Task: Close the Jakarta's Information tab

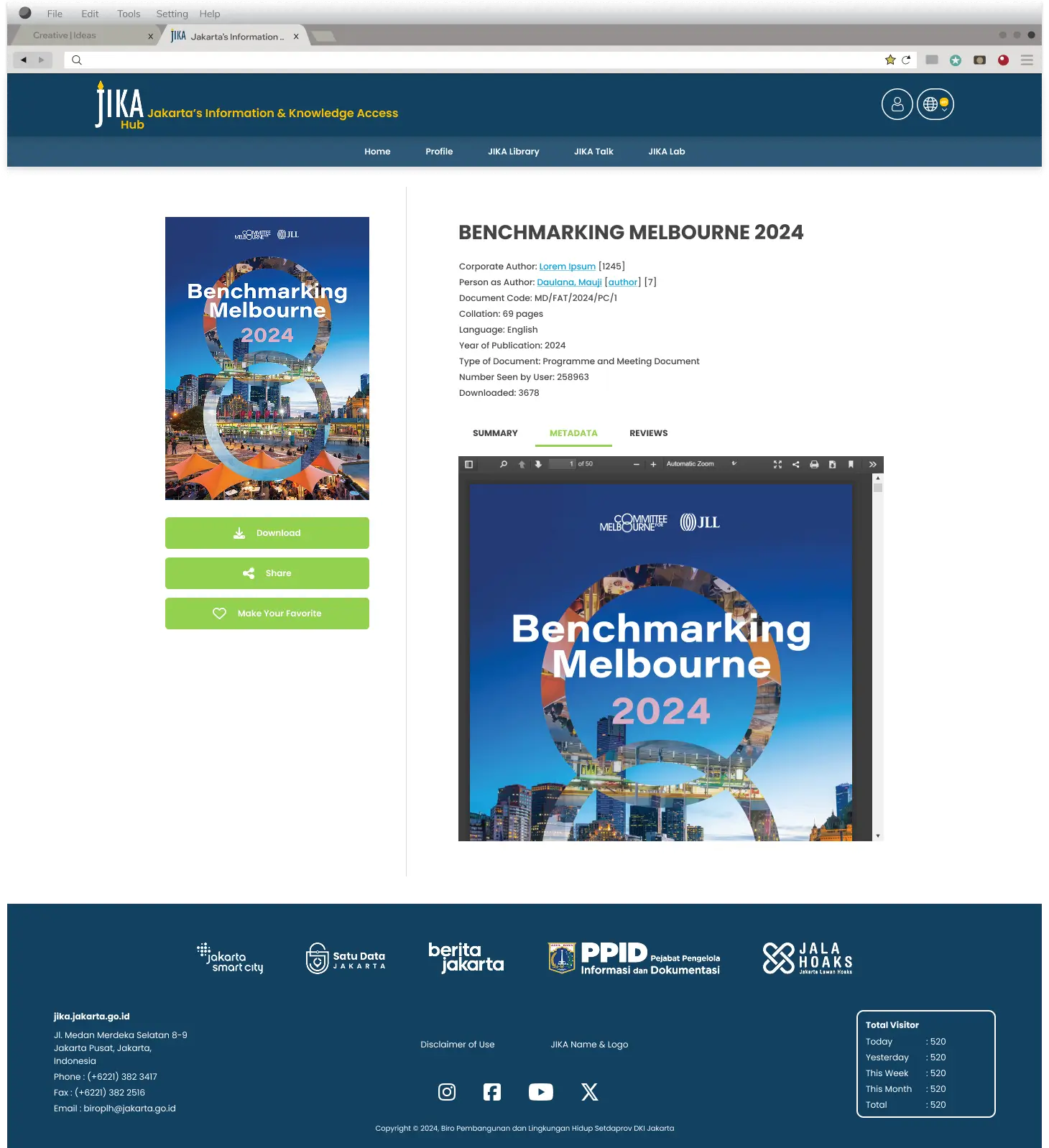Action: coord(296,36)
